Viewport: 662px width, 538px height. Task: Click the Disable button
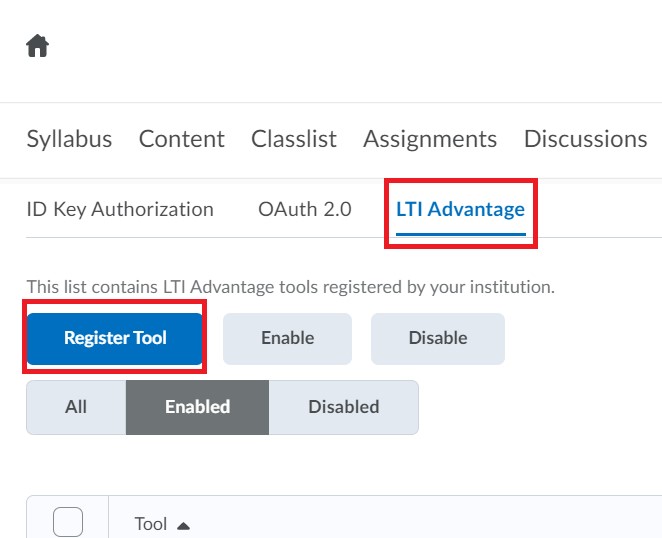click(438, 338)
